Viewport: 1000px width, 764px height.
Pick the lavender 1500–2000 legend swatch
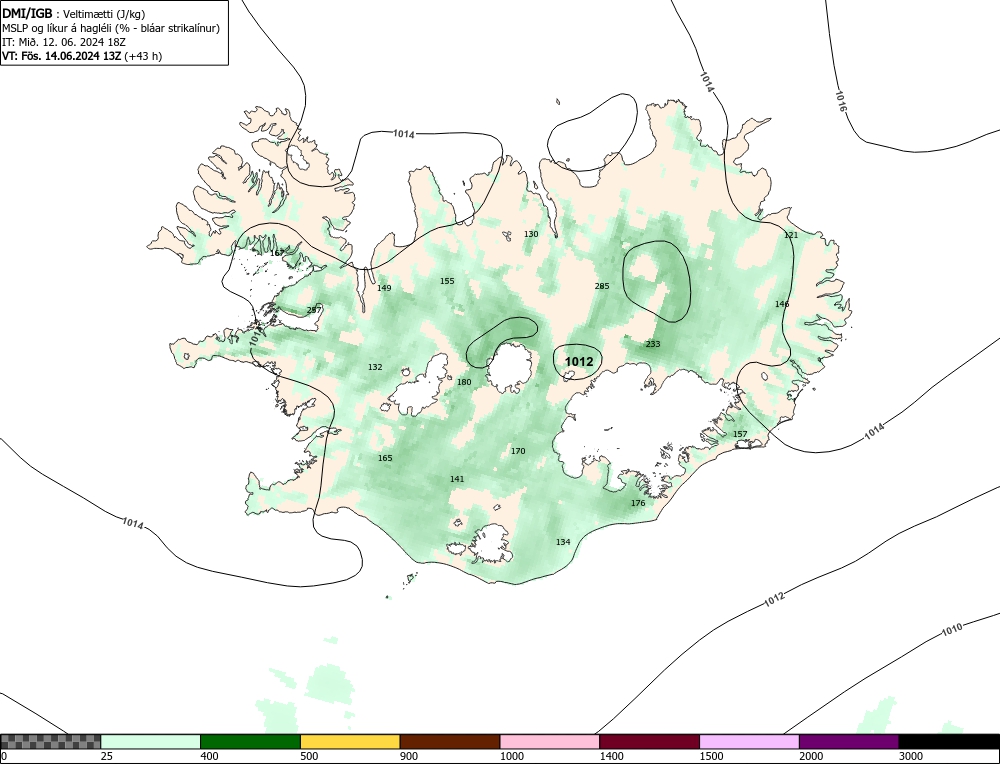point(749,741)
